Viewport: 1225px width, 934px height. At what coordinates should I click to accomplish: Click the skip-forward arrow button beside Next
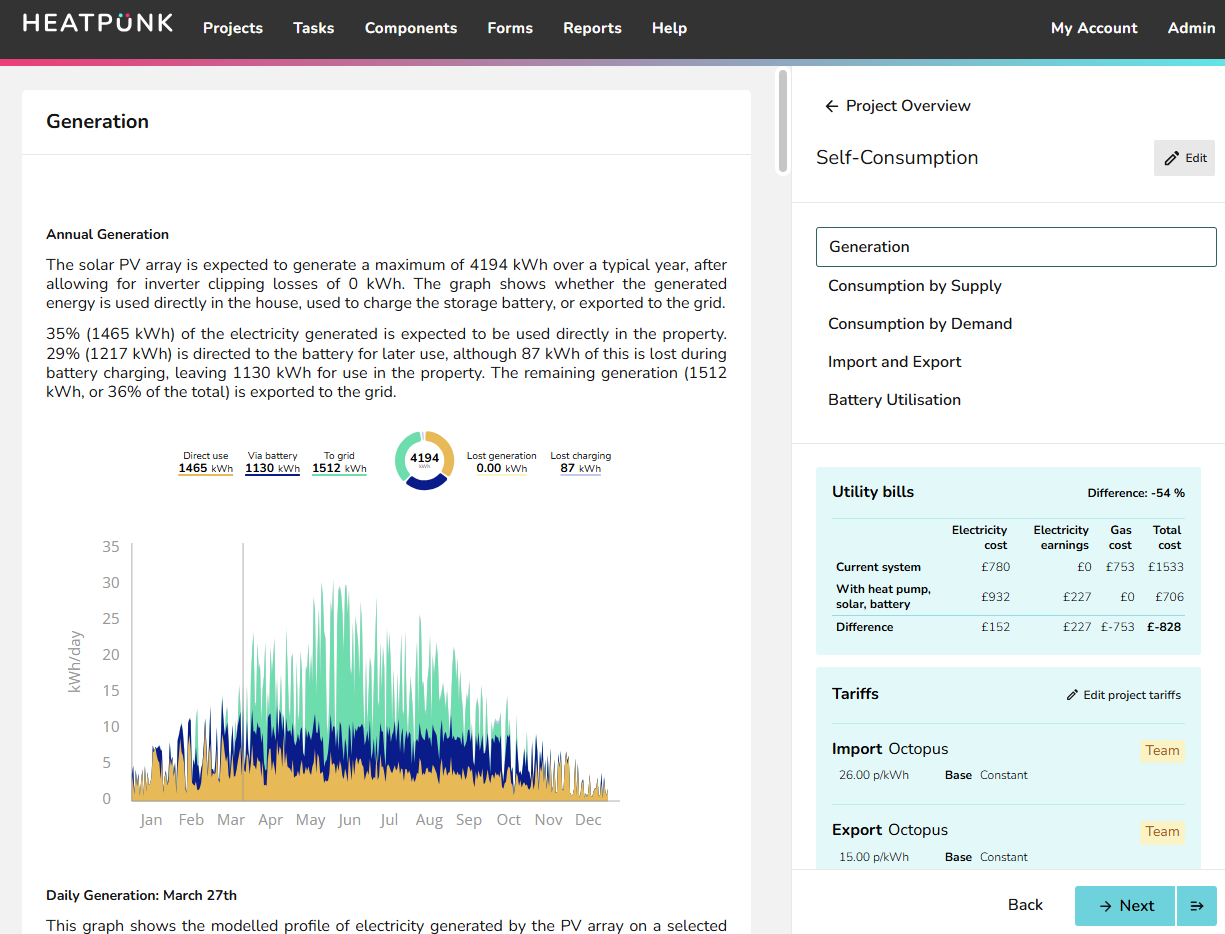pyautogui.click(x=1197, y=905)
